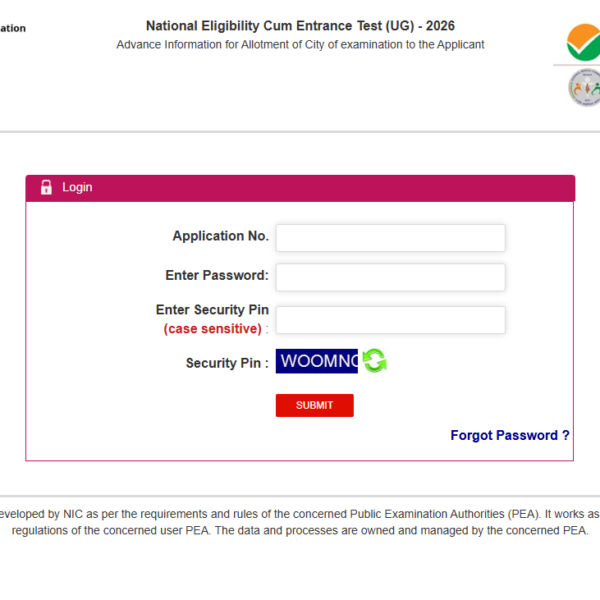Click into the Enter Password field

pyautogui.click(x=390, y=277)
